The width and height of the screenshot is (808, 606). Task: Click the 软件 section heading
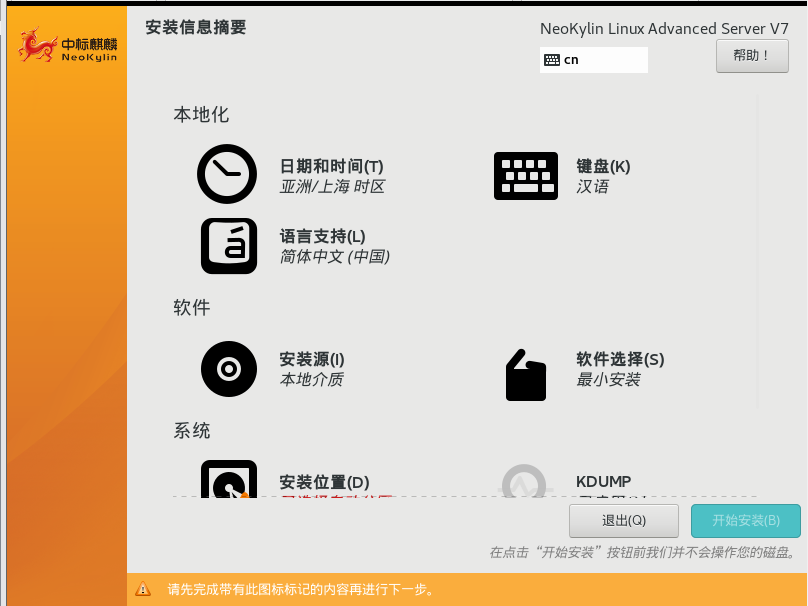(x=192, y=308)
